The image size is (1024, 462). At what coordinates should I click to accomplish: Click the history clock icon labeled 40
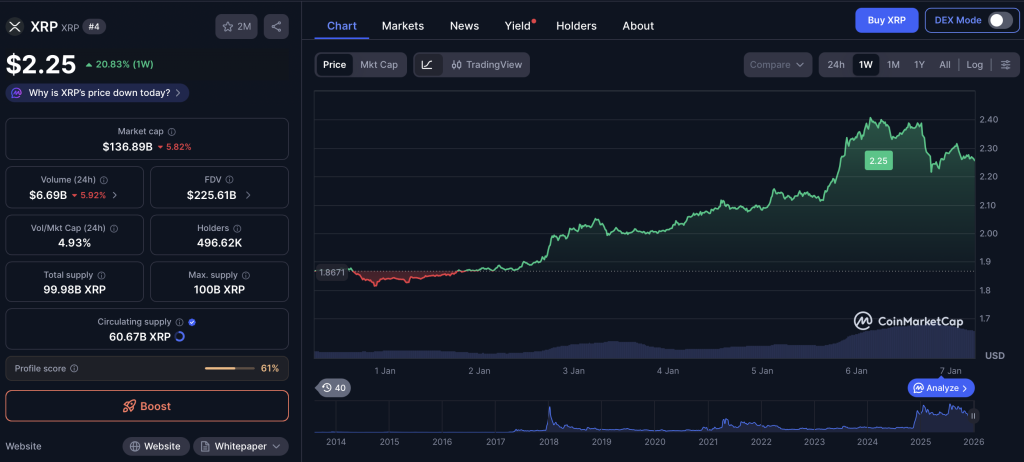pos(333,388)
